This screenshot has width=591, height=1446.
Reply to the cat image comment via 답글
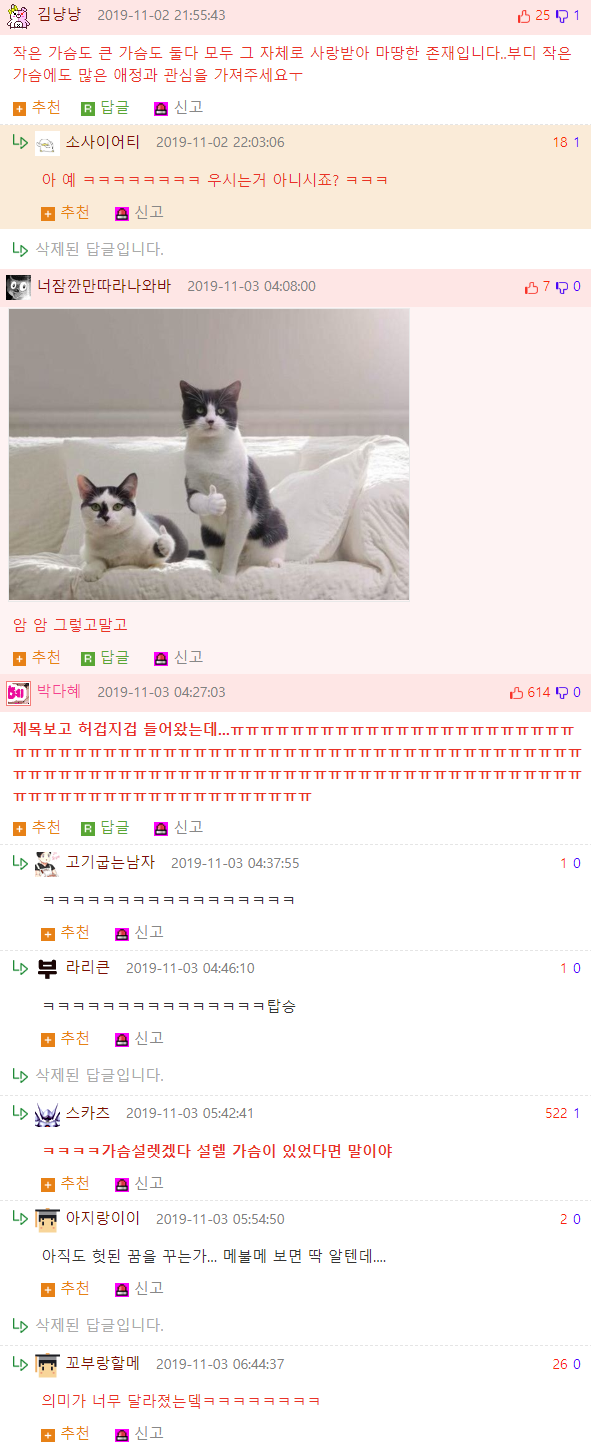(x=105, y=657)
